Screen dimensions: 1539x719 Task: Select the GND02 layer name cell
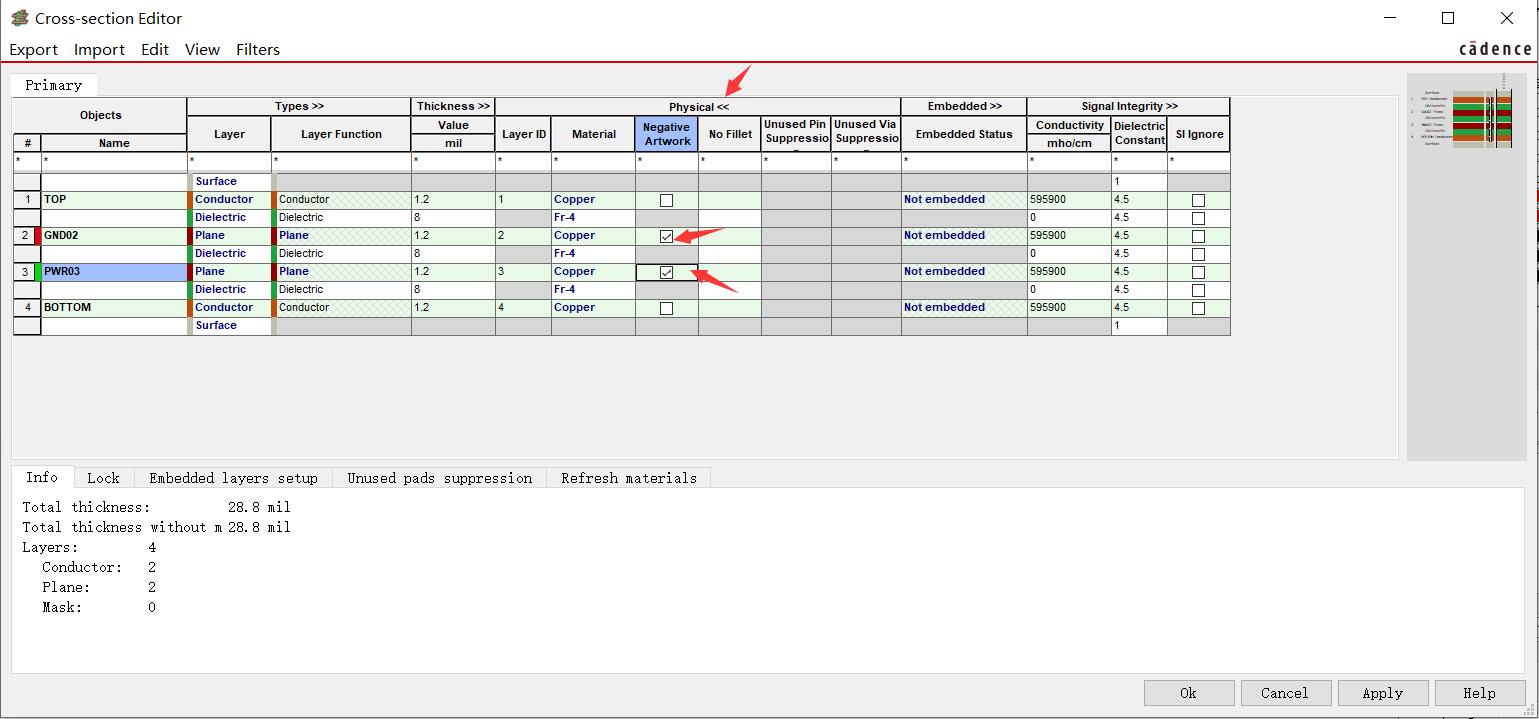(114, 236)
